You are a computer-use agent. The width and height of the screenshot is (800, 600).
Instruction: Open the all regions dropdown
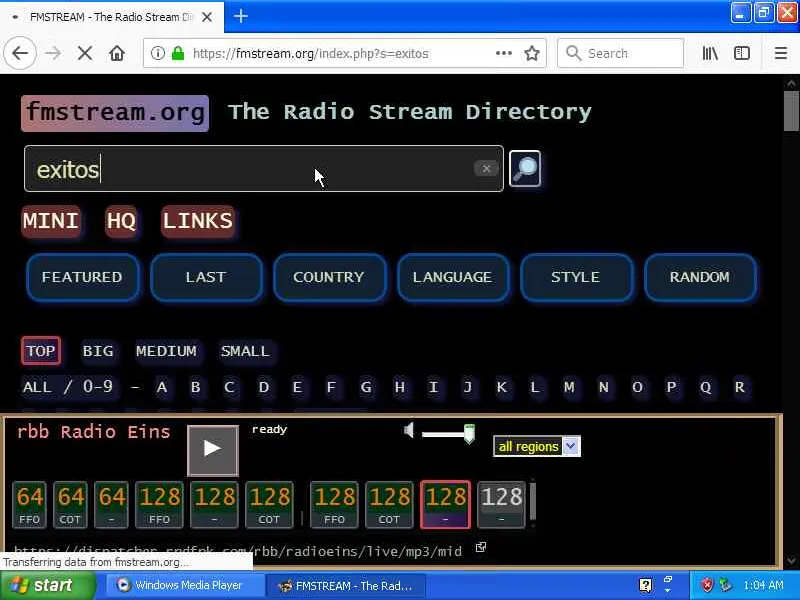537,446
